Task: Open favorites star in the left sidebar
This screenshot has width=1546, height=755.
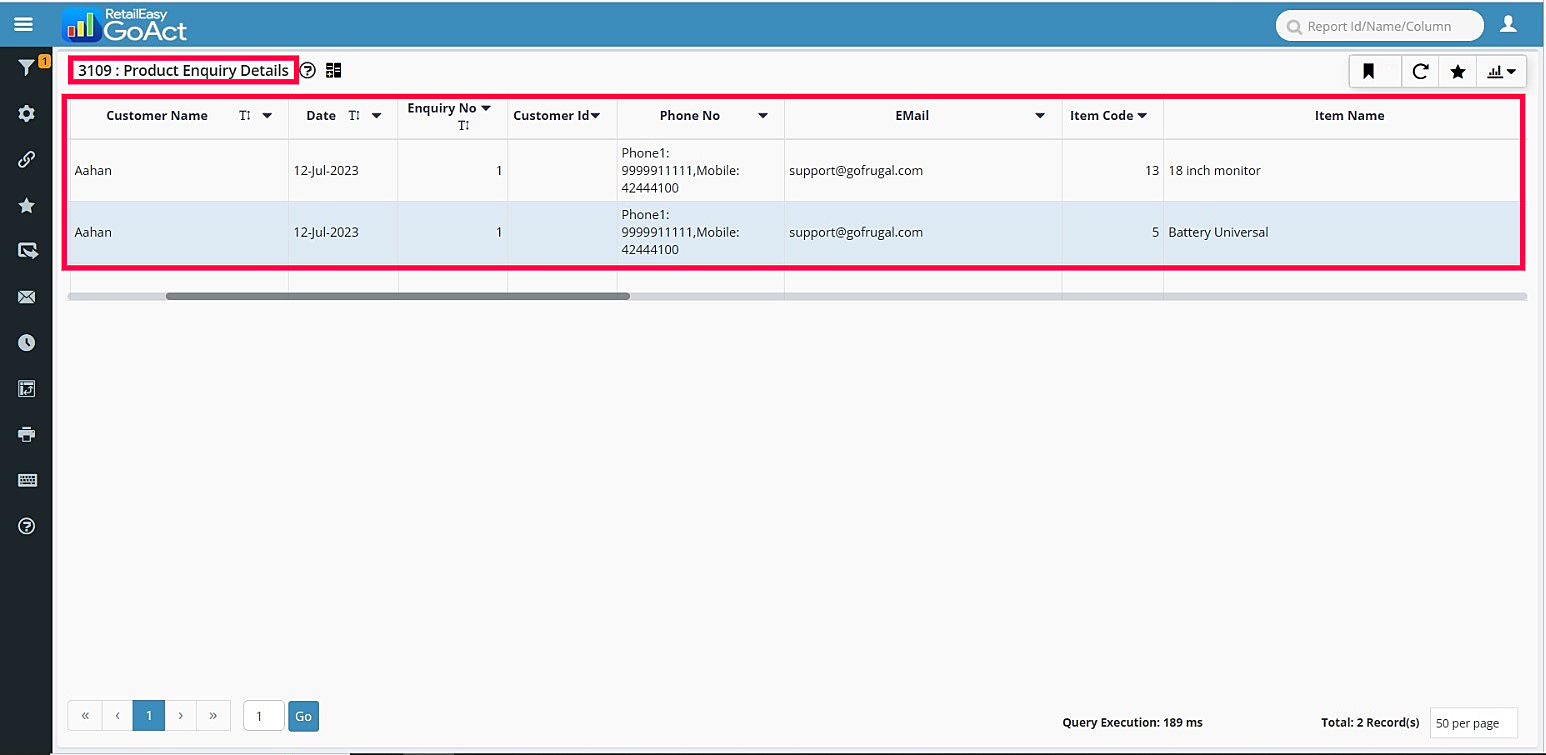Action: pyautogui.click(x=27, y=206)
